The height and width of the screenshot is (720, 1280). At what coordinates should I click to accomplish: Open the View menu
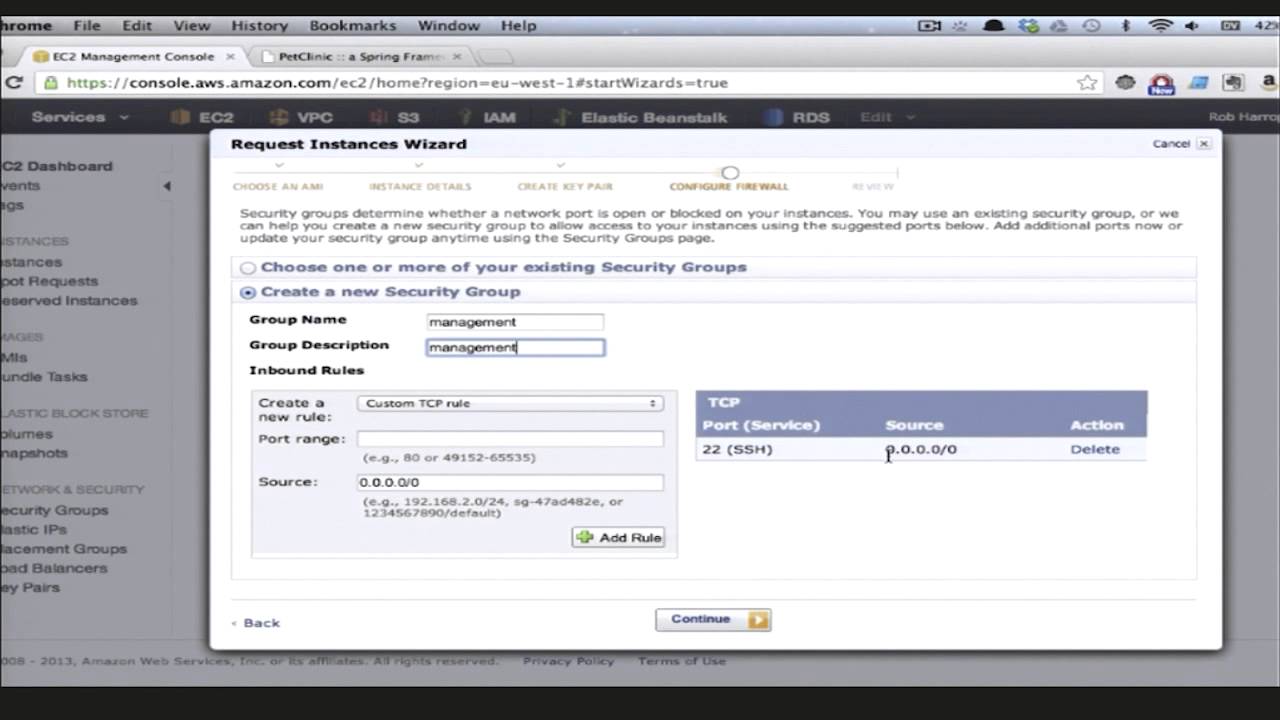pyautogui.click(x=192, y=26)
